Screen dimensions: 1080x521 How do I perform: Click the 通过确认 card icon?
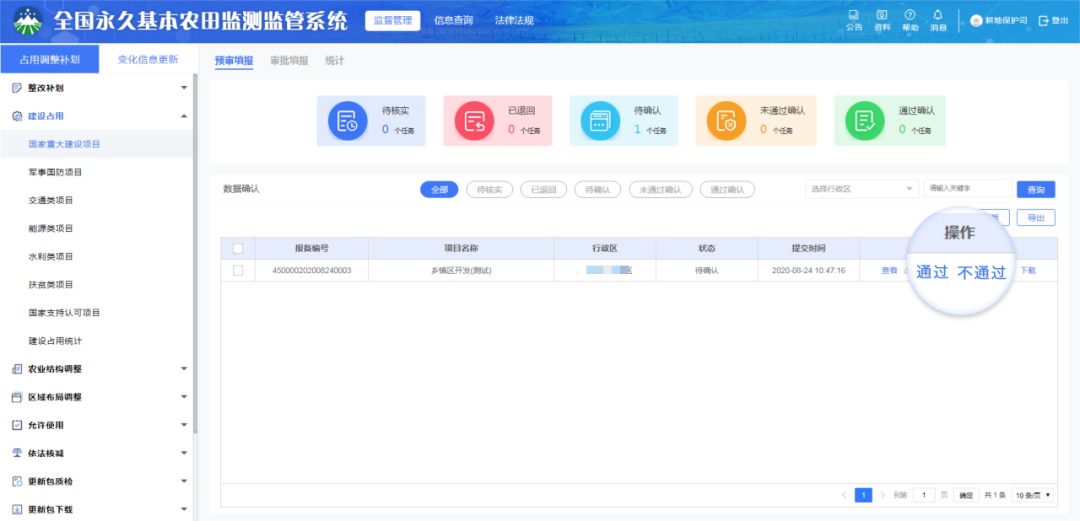pos(864,121)
